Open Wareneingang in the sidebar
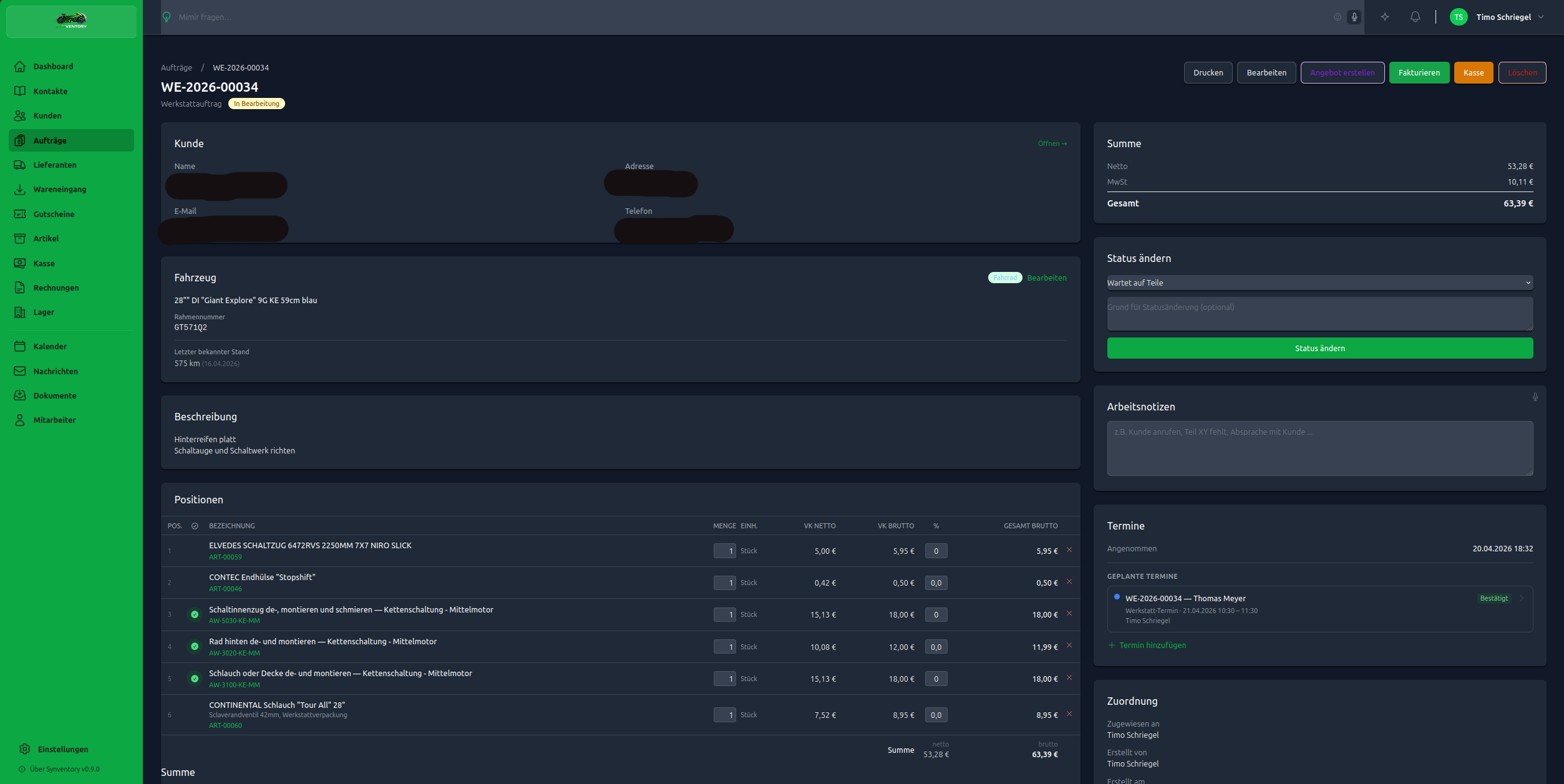The image size is (1564, 784). click(60, 190)
